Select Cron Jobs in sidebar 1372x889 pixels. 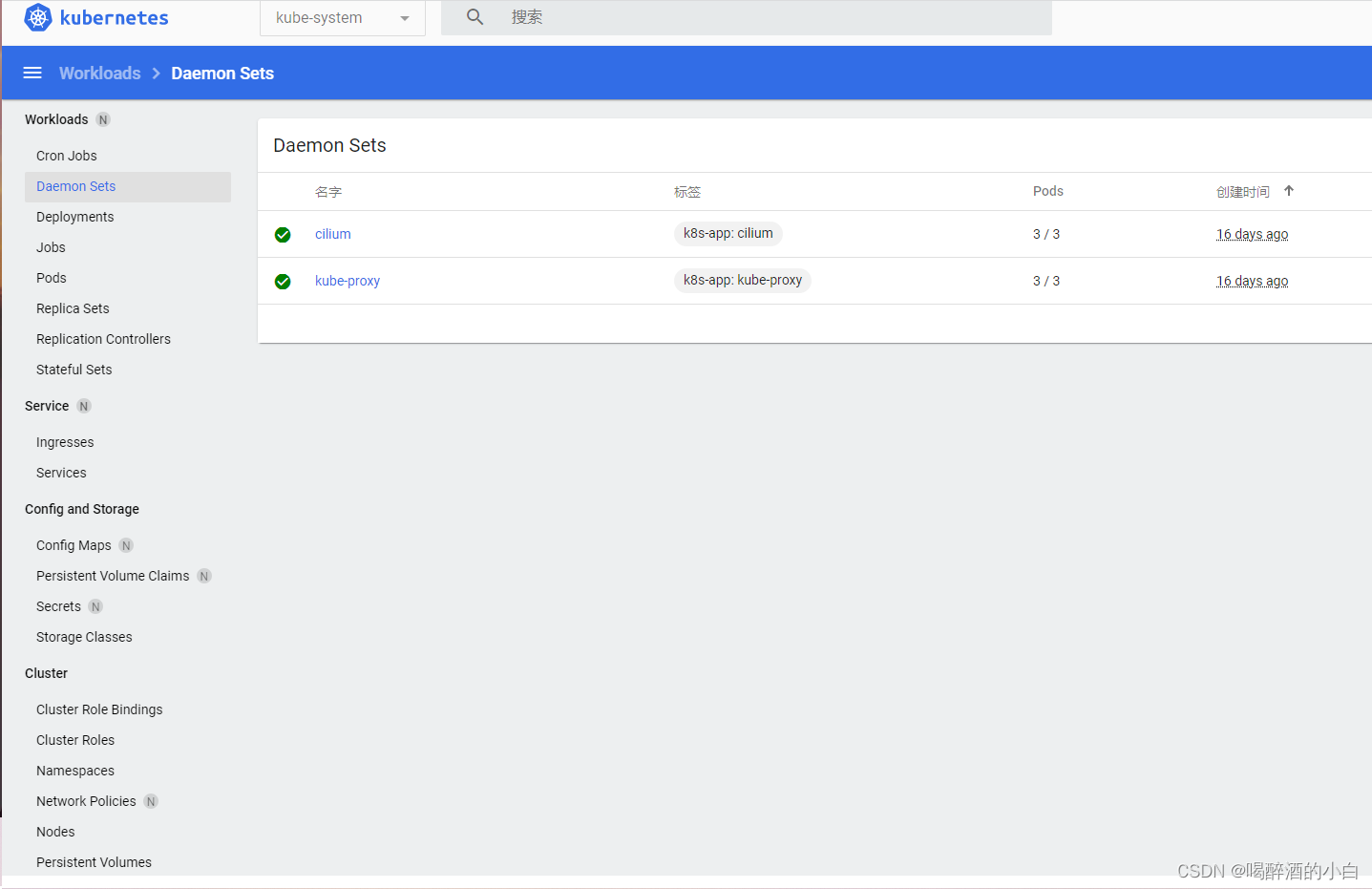click(67, 156)
